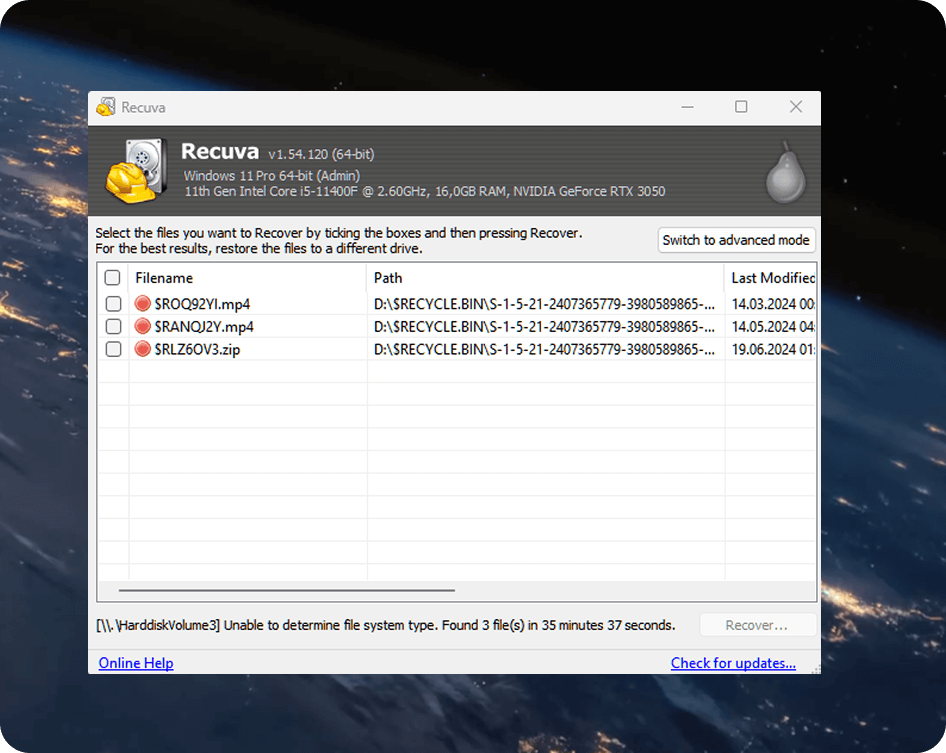Tick the select-all checkbox in header

click(x=112, y=278)
